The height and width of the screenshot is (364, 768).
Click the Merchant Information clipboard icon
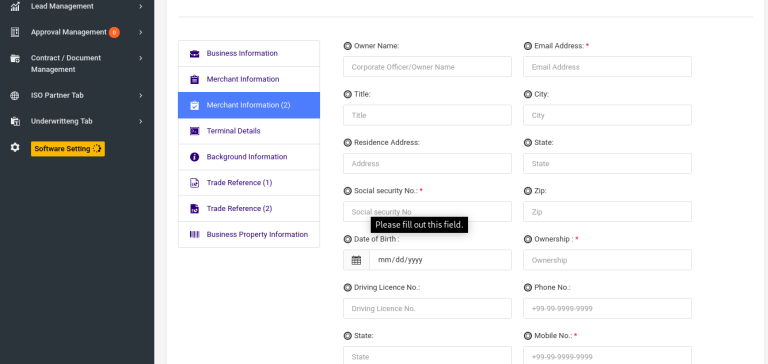point(194,79)
